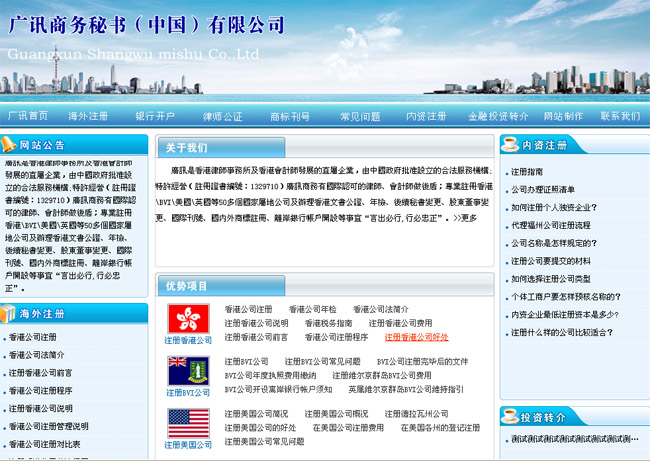This screenshot has height=461, width=650.
Task: Open the red 注册香港公司好处 link
Action: pos(416,337)
